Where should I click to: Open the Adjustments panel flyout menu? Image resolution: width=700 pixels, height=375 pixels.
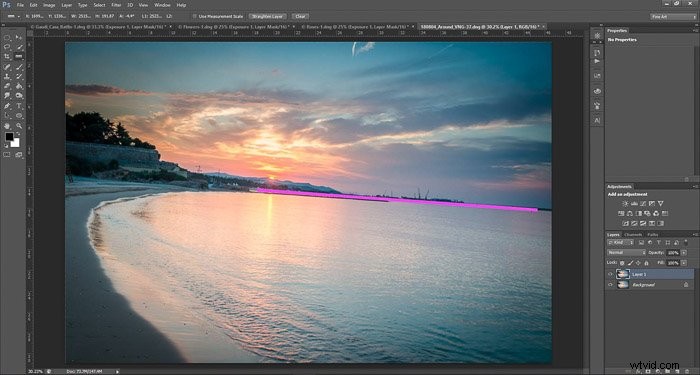tap(695, 186)
